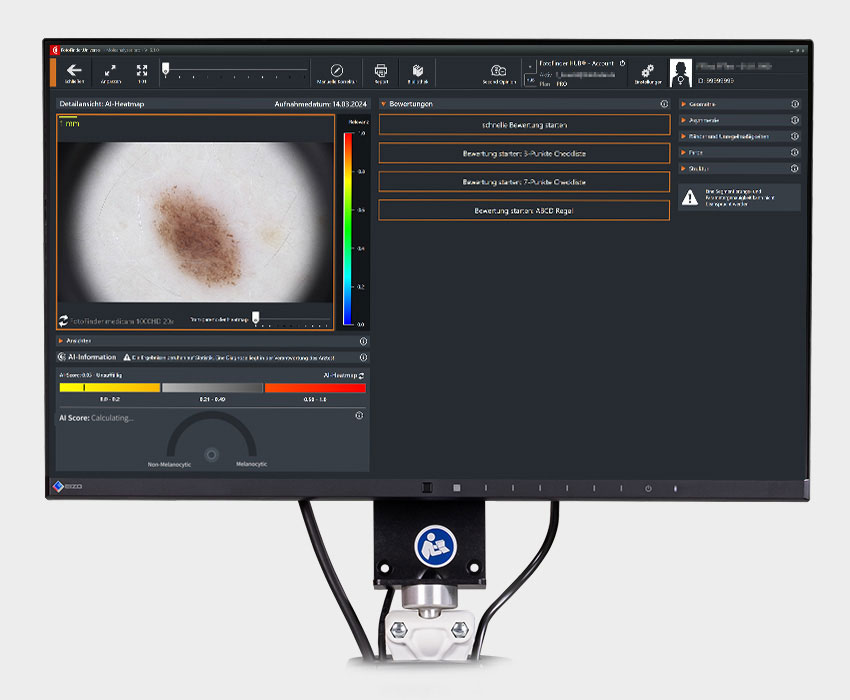Screen dimensions: 850x700
Task: Open info icon for Asymmetrie row
Action: 795,120
